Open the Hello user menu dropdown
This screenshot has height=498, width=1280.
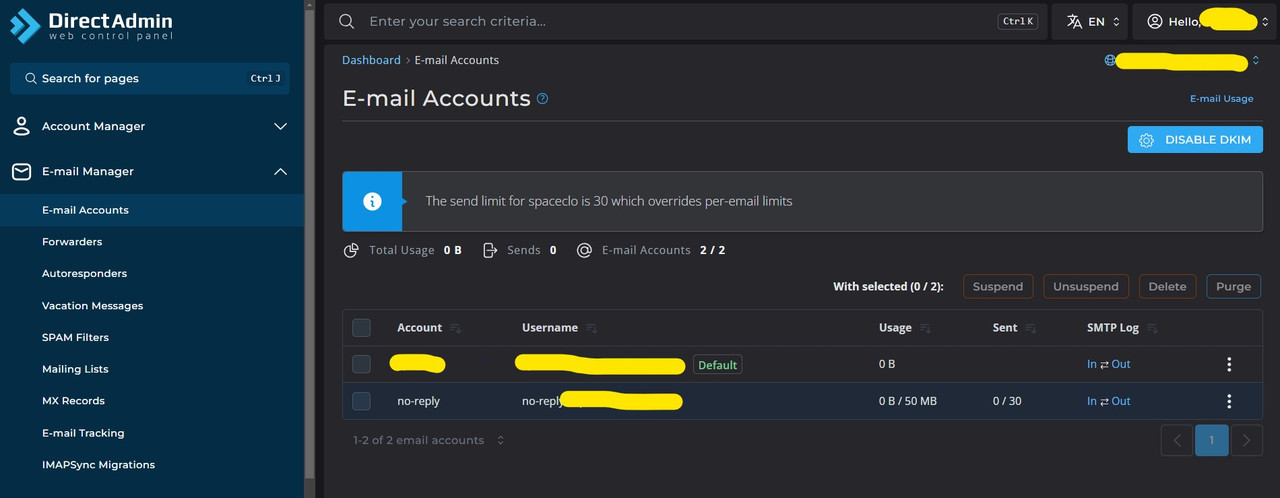(1206, 21)
